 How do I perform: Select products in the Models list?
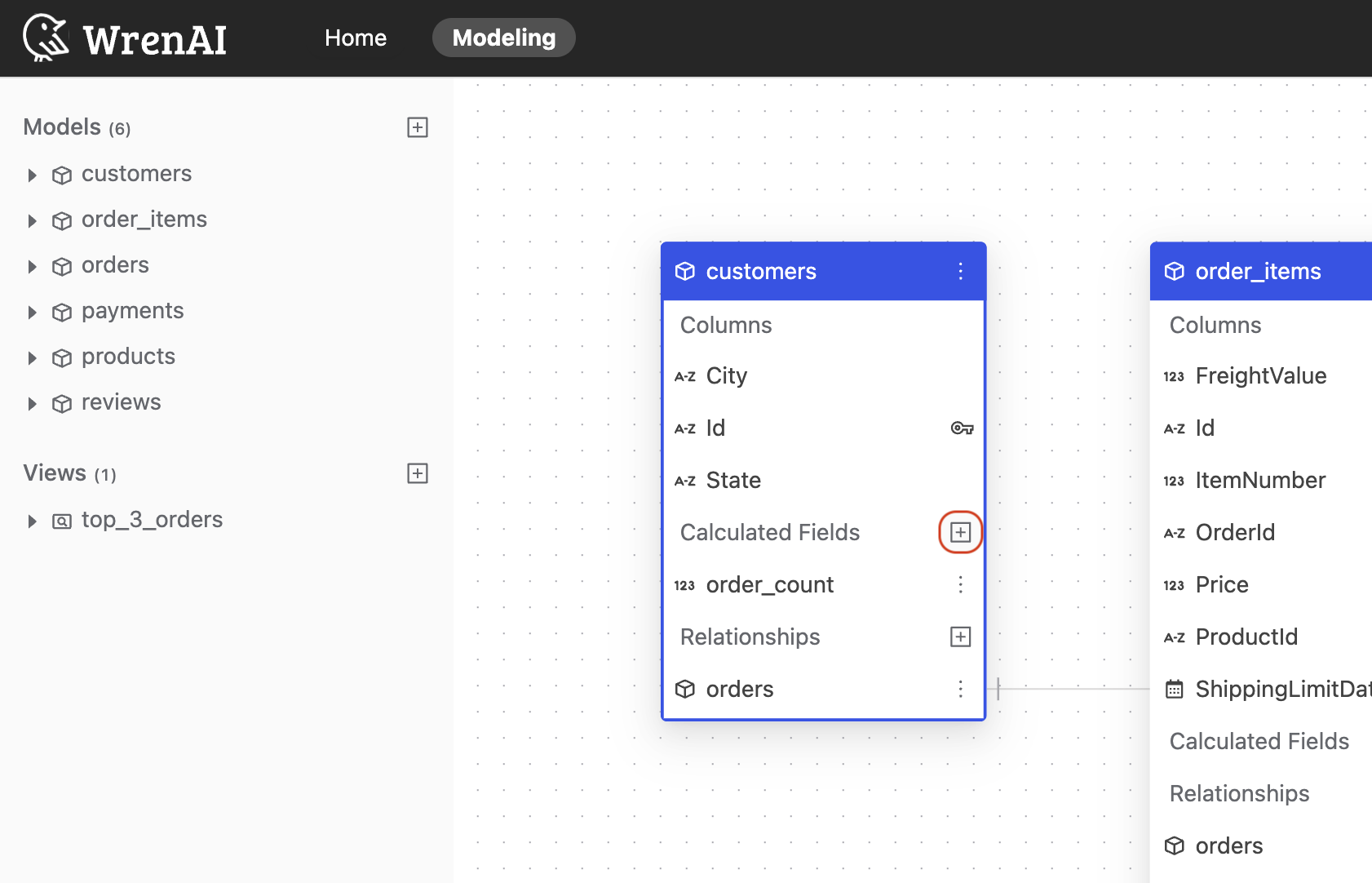(128, 357)
